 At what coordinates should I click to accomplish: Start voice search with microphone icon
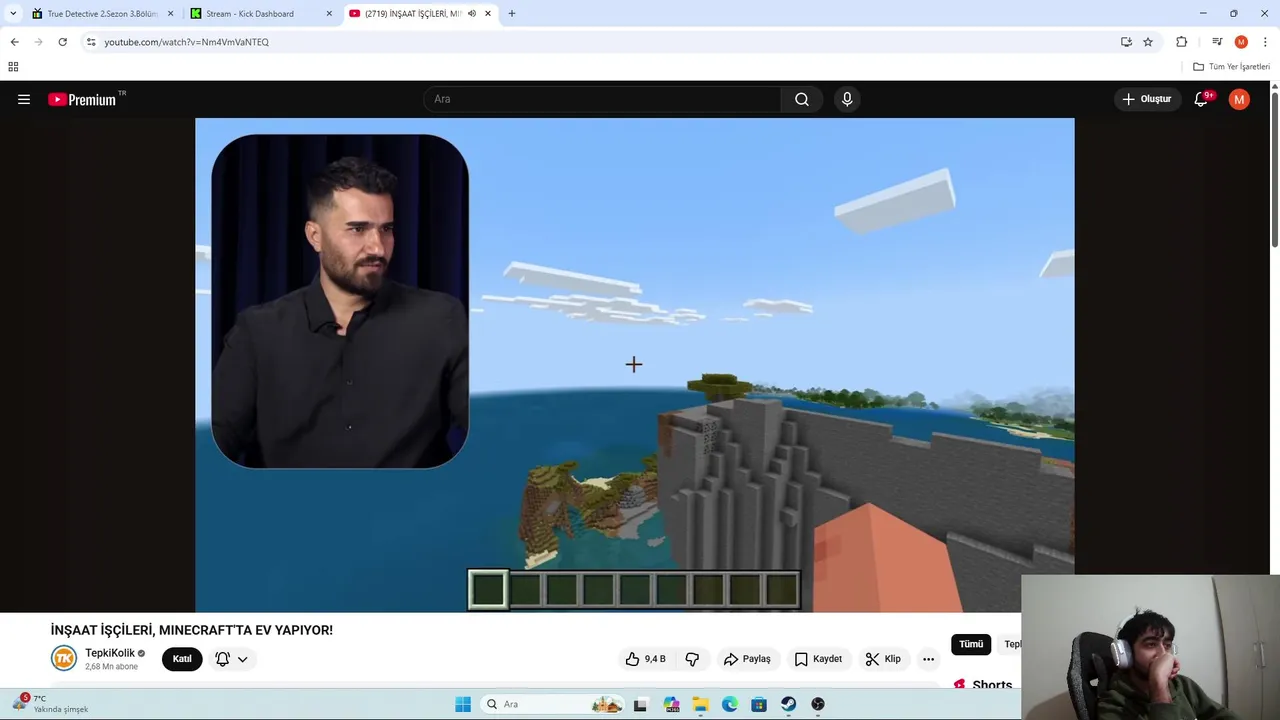click(x=847, y=99)
